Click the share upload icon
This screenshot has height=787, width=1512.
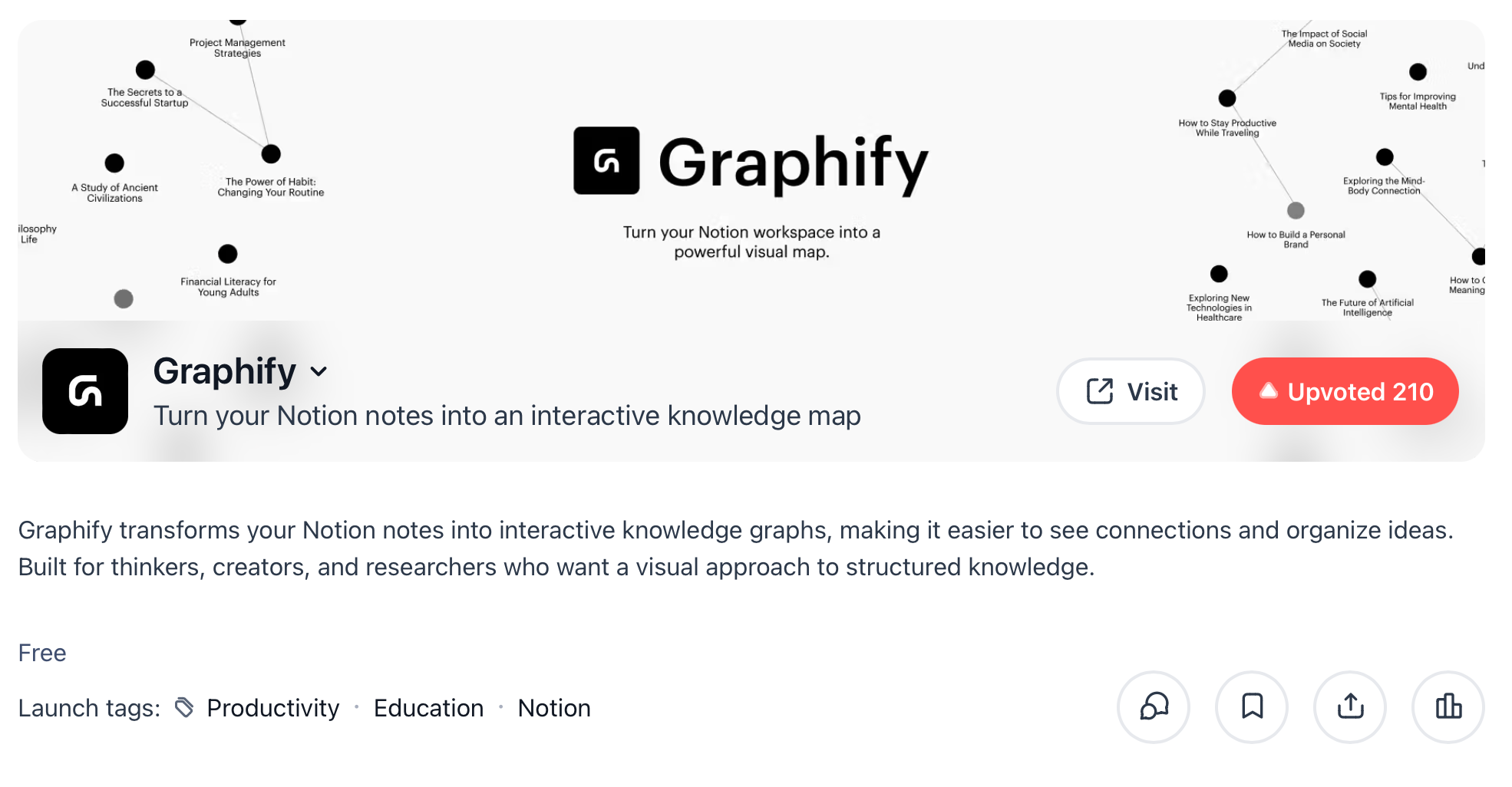pyautogui.click(x=1350, y=706)
